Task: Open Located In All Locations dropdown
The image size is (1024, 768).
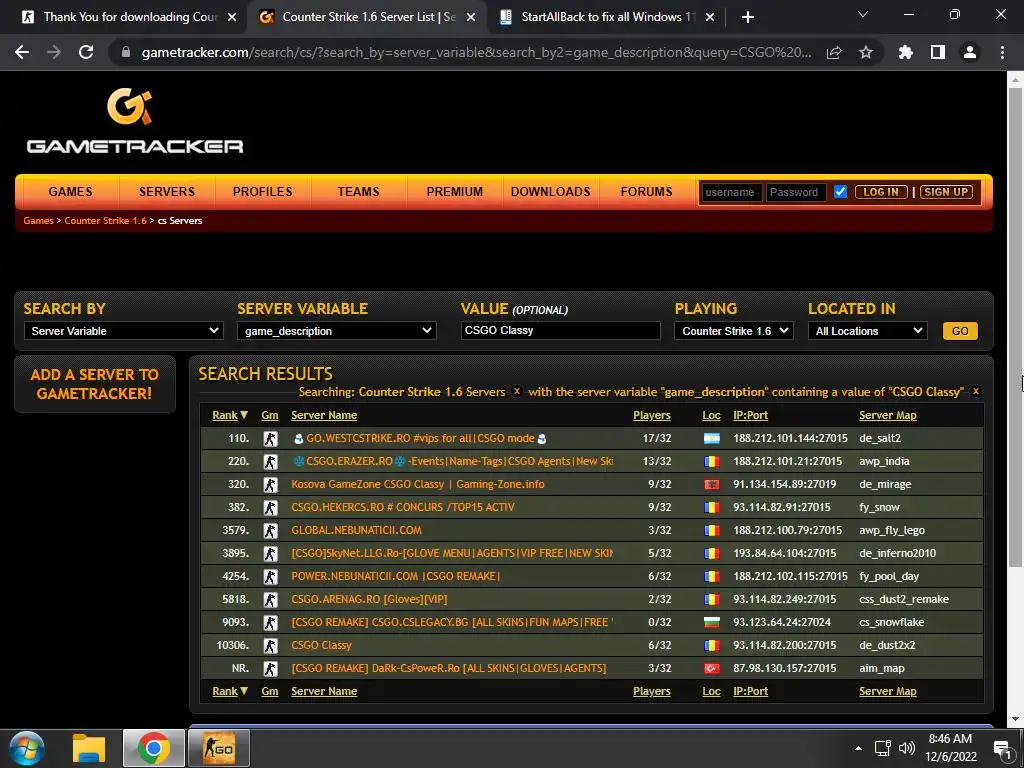Action: 867,331
